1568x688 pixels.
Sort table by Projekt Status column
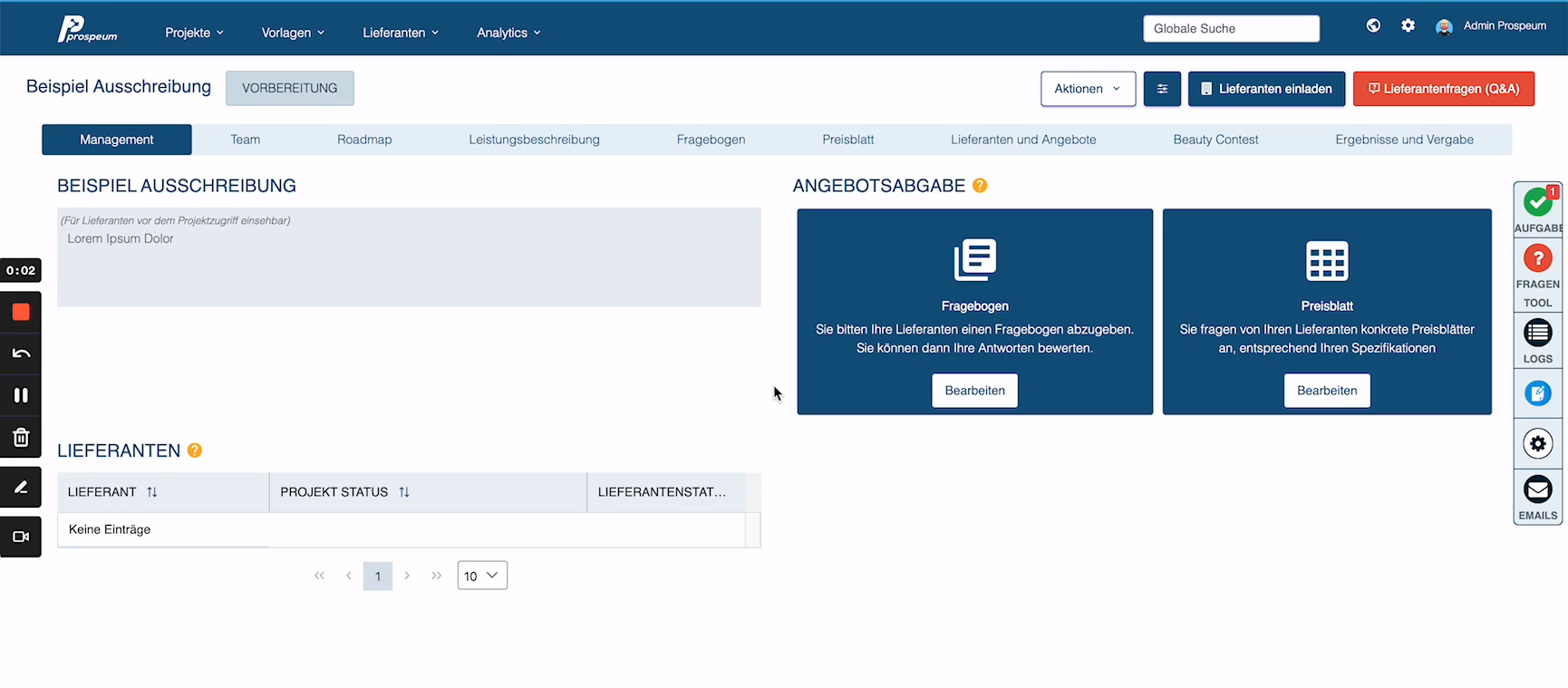pos(404,492)
